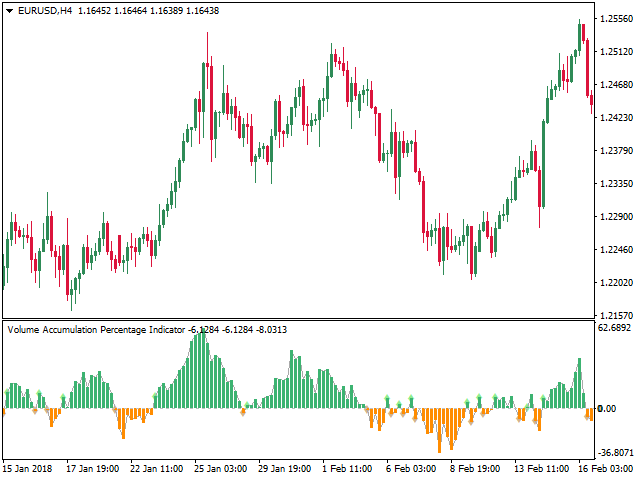Select price level 1.22020 on the scale
The image size is (640, 480).
(x=617, y=282)
